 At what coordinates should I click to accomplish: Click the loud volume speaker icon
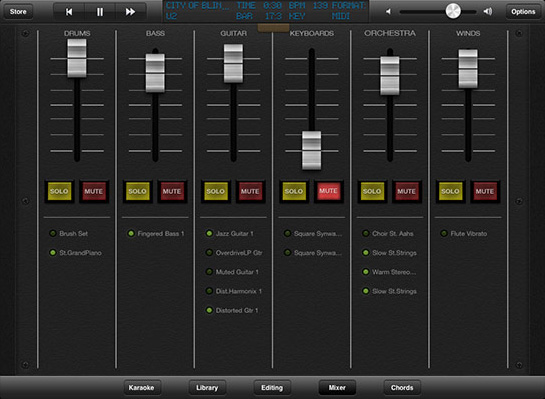pos(488,11)
